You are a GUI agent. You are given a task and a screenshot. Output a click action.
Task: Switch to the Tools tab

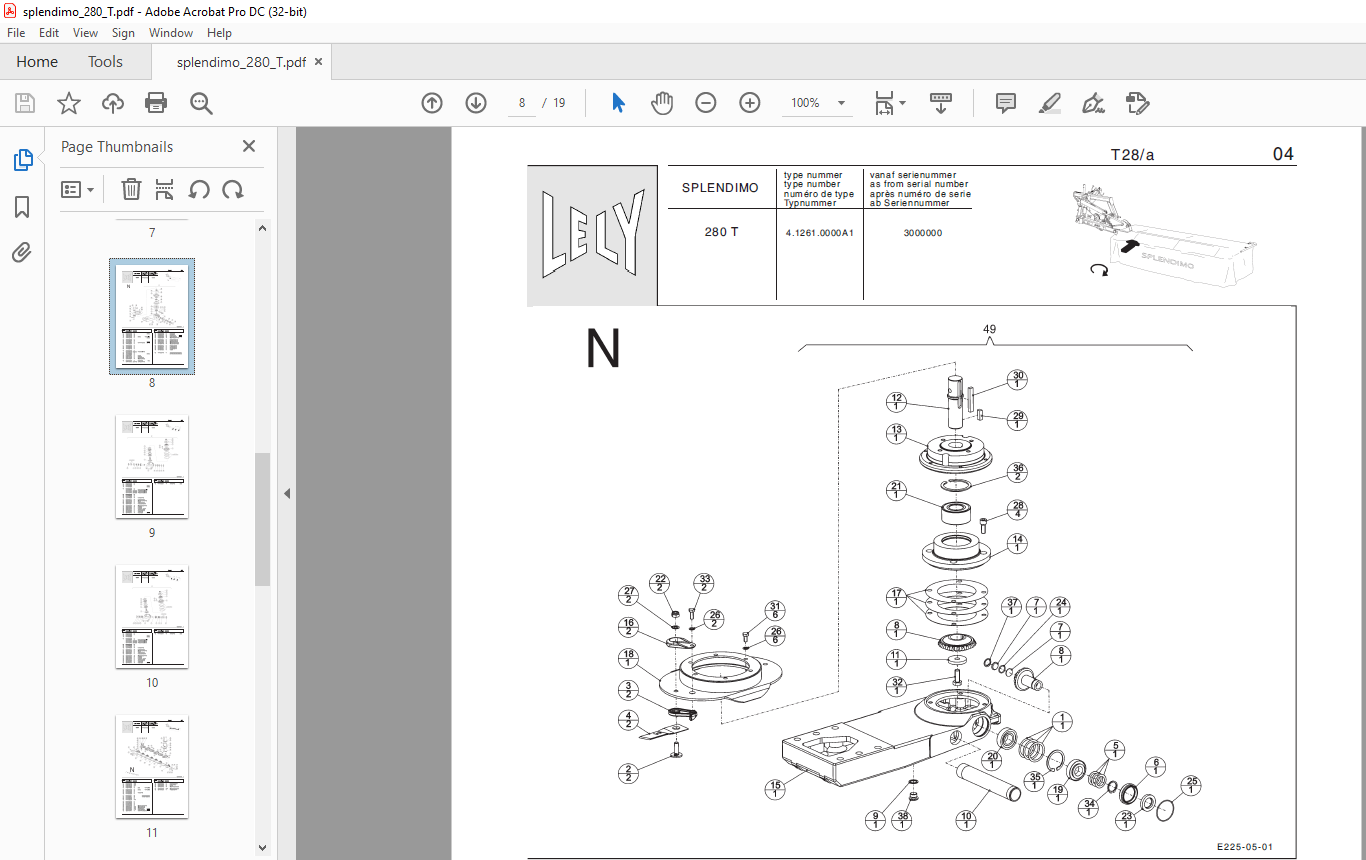click(105, 62)
